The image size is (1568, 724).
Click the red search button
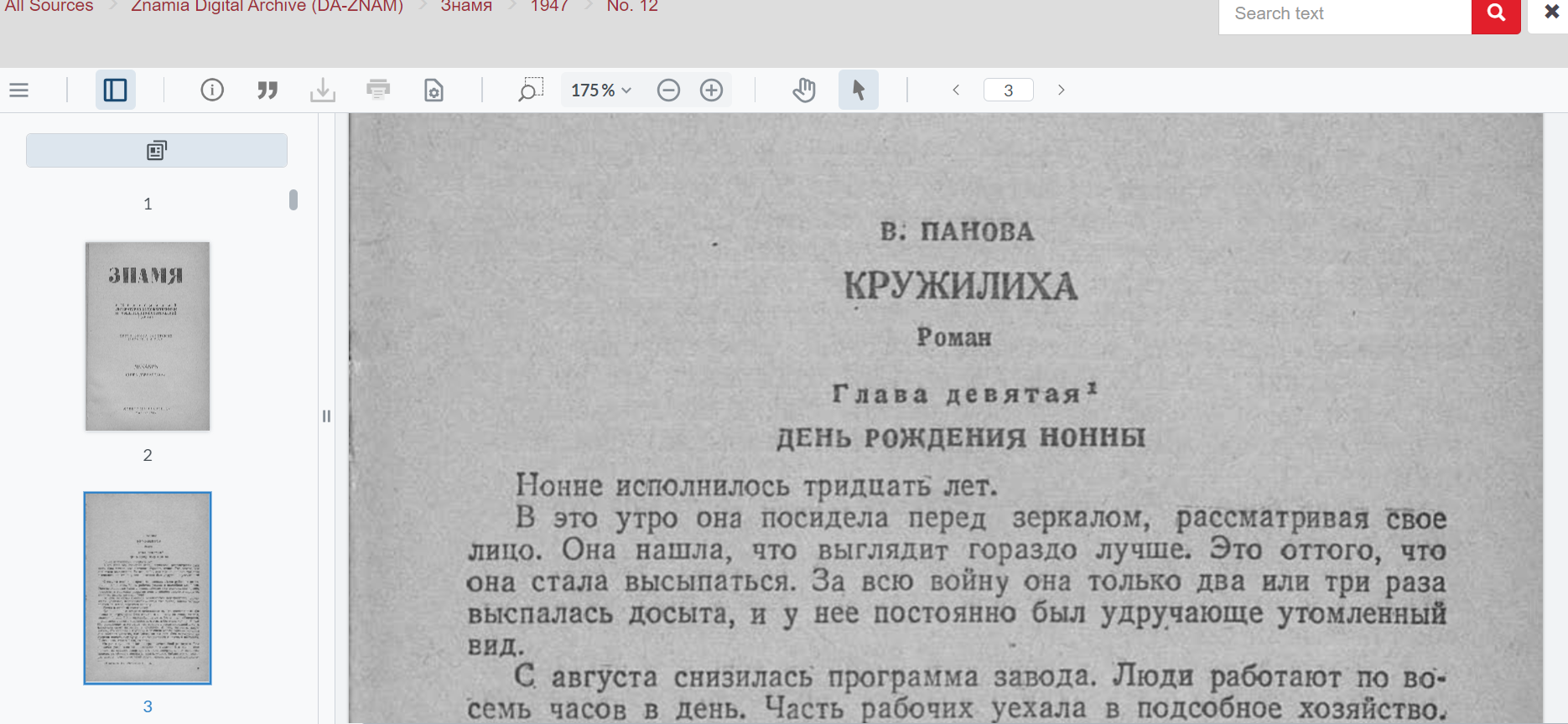pos(1496,14)
